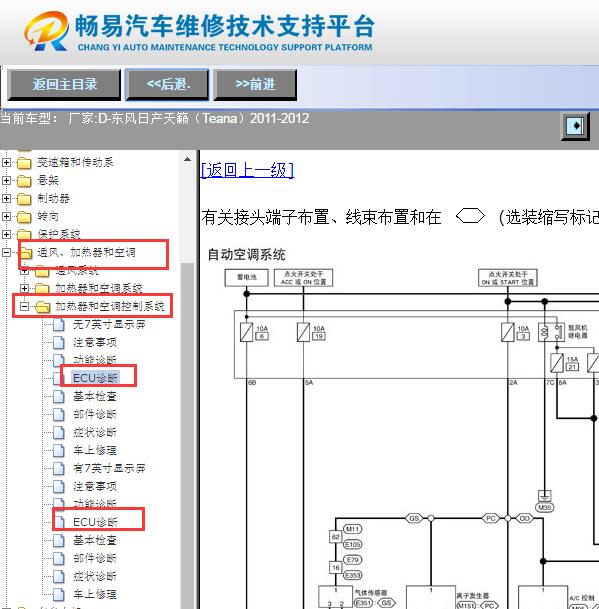This screenshot has height=609, width=599.
Task: Expand the 保护系统 tree node
Action: pos(6,234)
